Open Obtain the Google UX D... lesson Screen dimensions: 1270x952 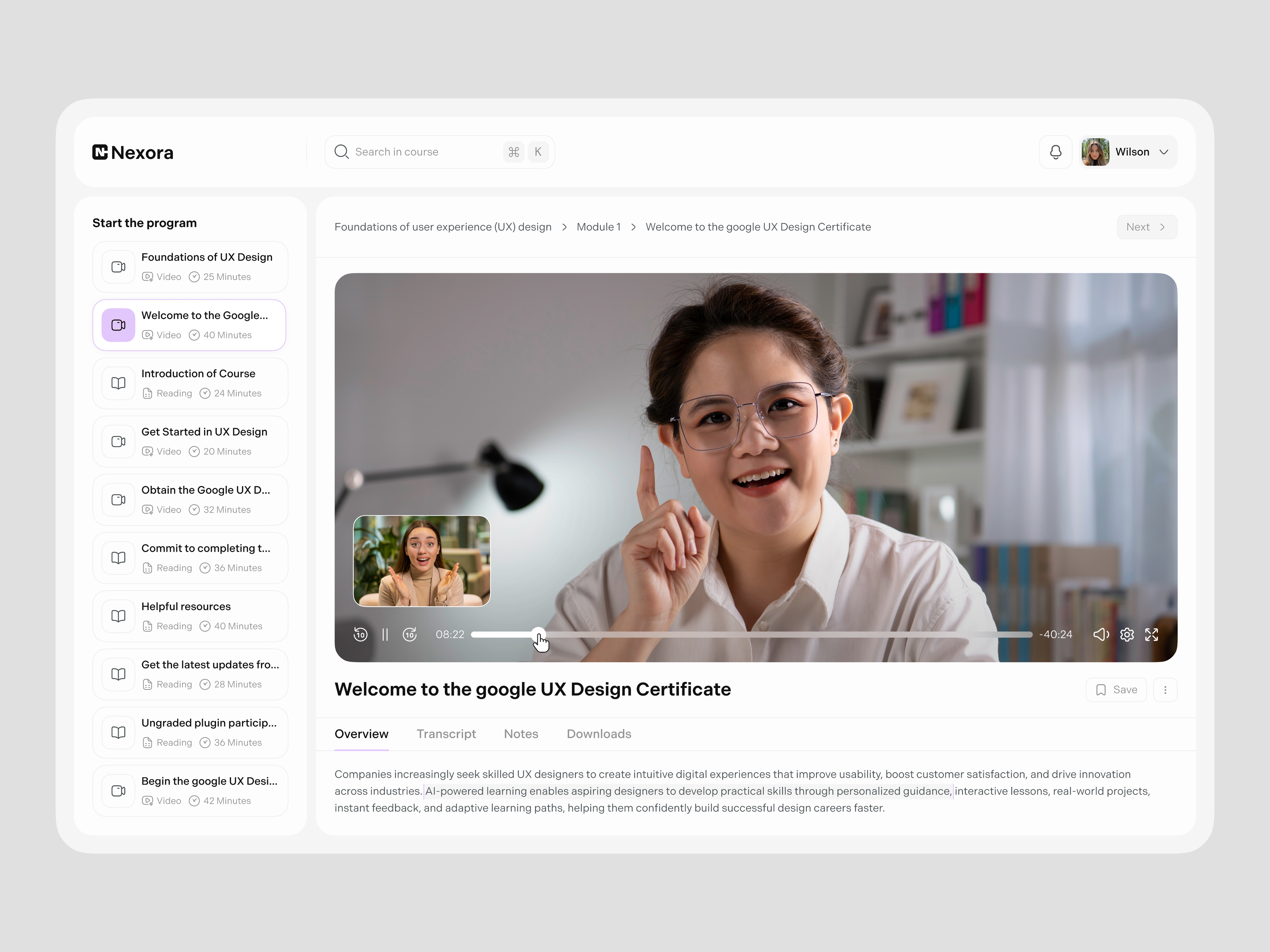[190, 500]
